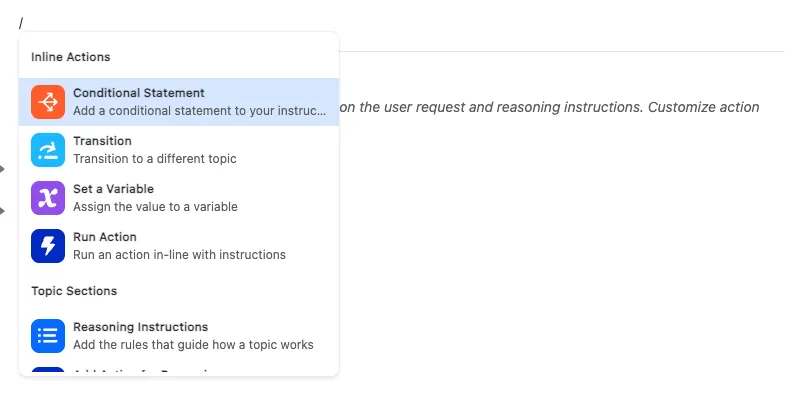Expand the upper arrow at left edge
Viewport: 804px width, 413px height.
coord(3,169)
